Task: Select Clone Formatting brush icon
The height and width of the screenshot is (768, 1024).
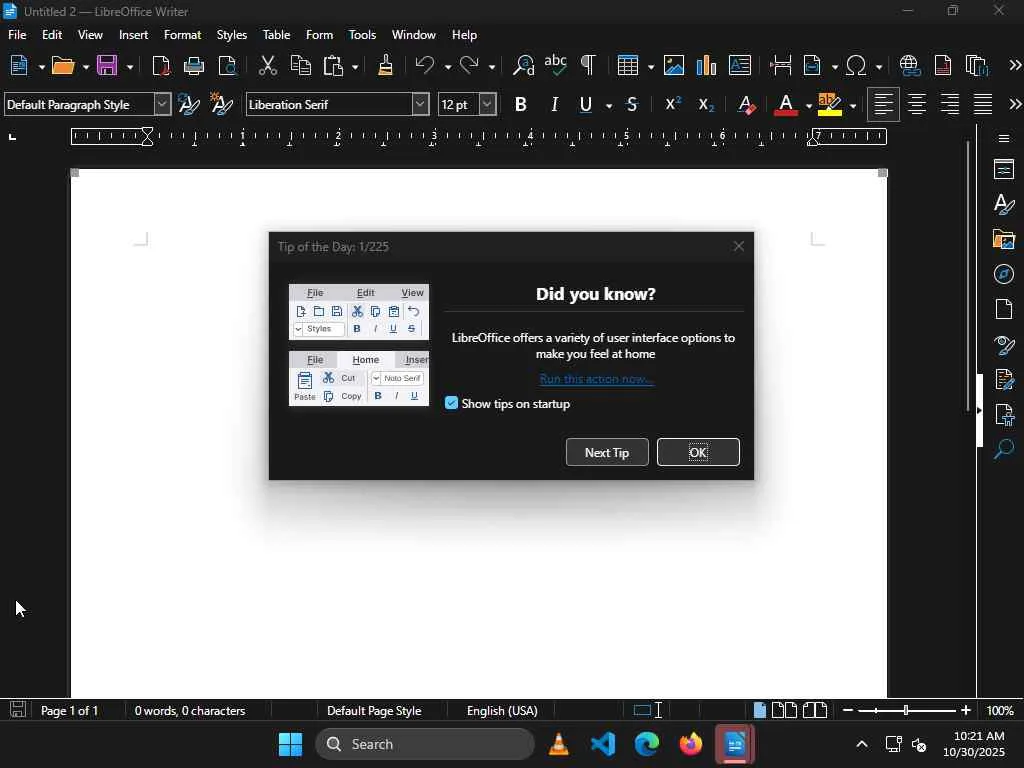Action: click(385, 66)
